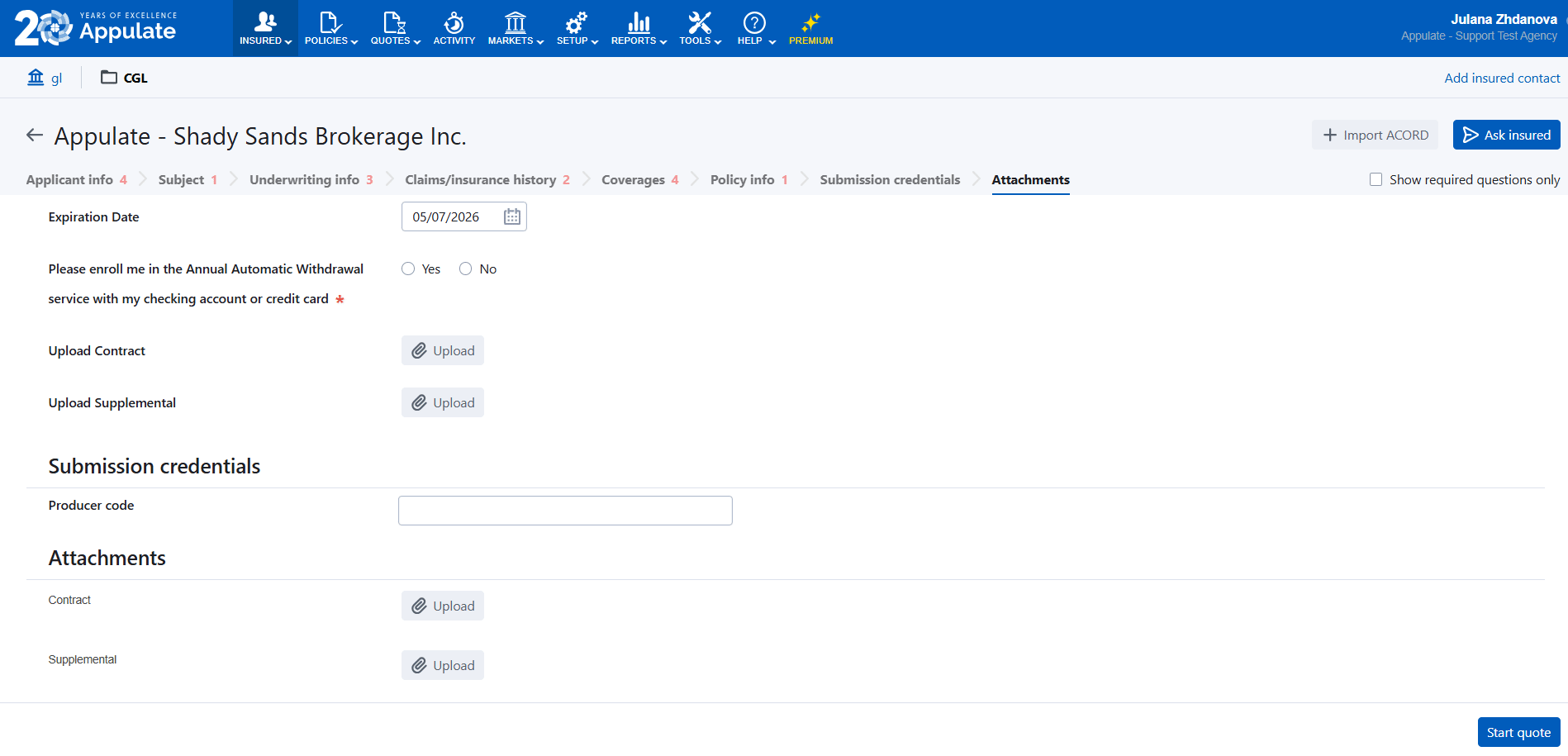The image size is (1568, 756).
Task: Open the Activity stopwatch icon
Action: coord(454,22)
